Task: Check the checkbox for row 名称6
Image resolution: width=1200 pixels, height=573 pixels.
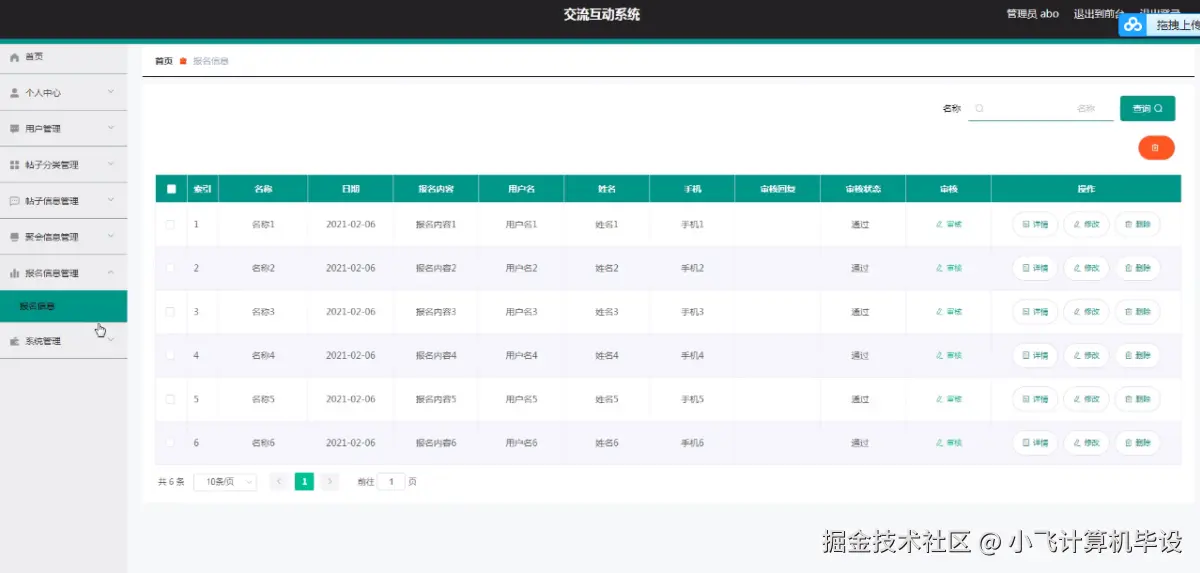Action: point(170,442)
